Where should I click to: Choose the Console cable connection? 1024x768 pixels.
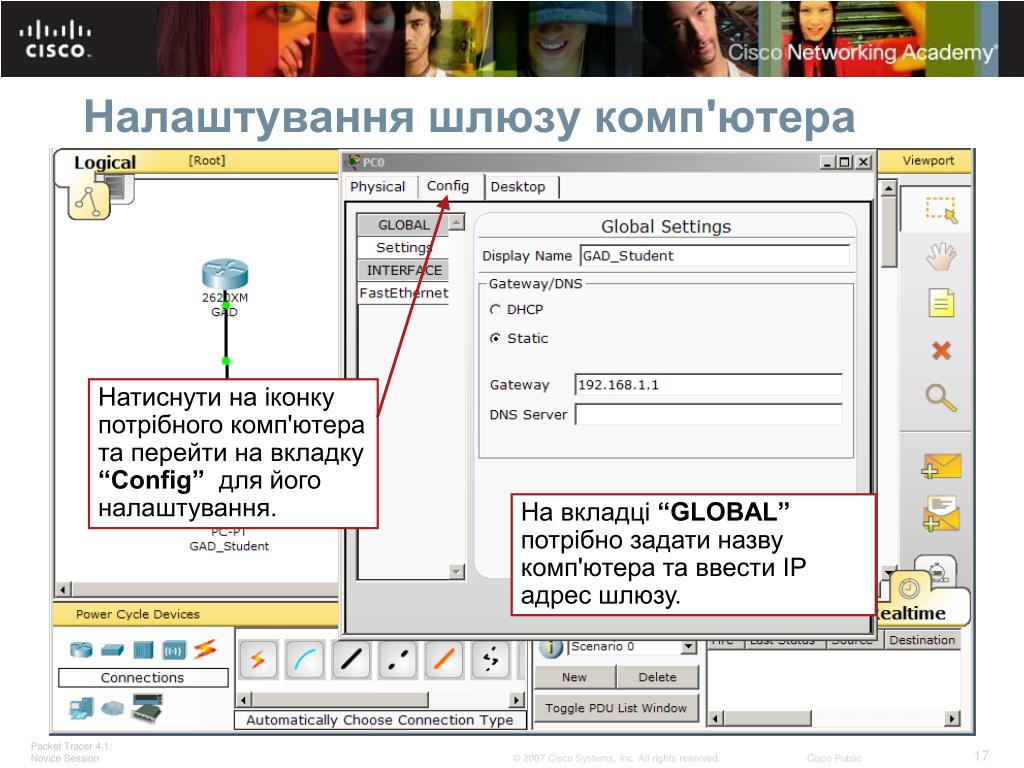(305, 660)
